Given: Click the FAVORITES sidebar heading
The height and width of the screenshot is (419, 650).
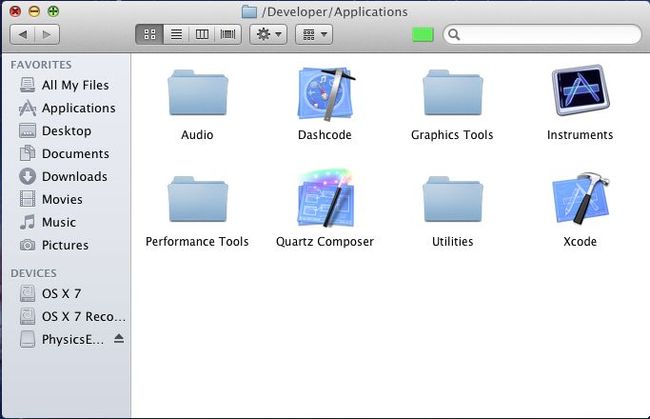Looking at the screenshot, I should coord(41,65).
